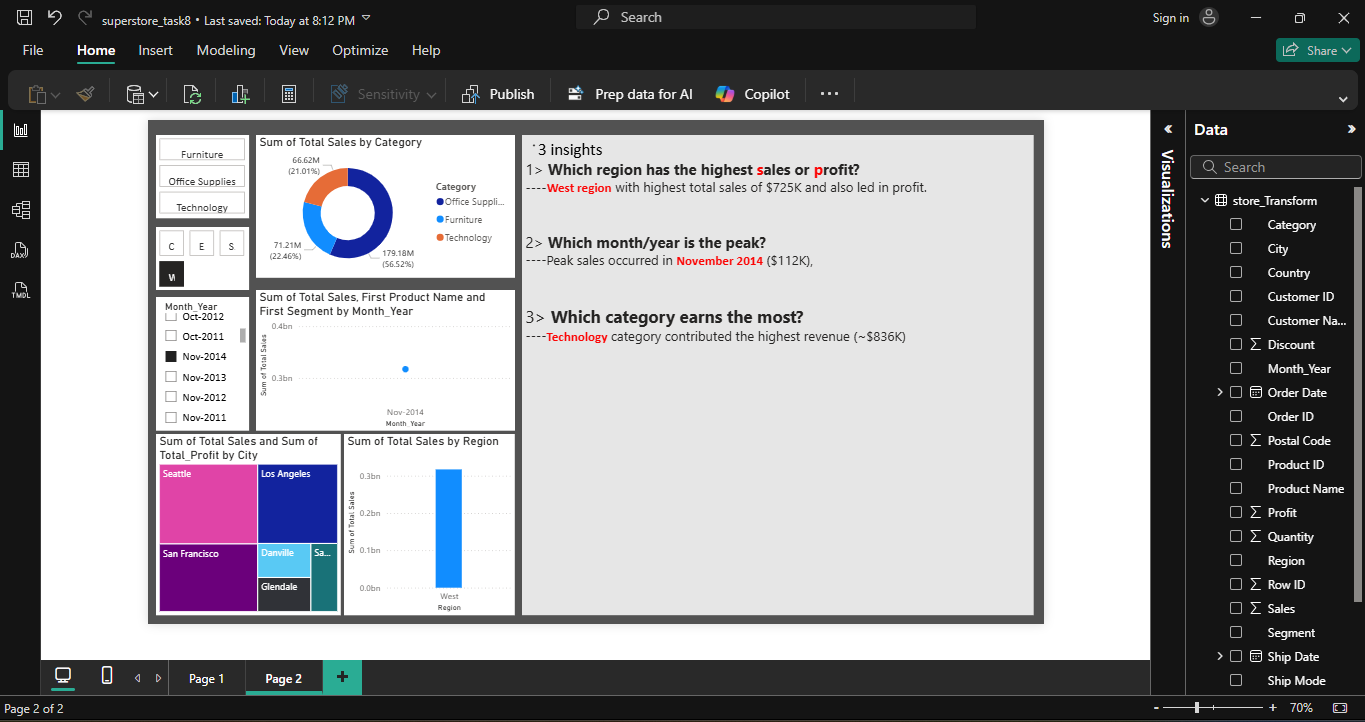
Task: Open Report view from left sidebar
Action: pos(21,130)
